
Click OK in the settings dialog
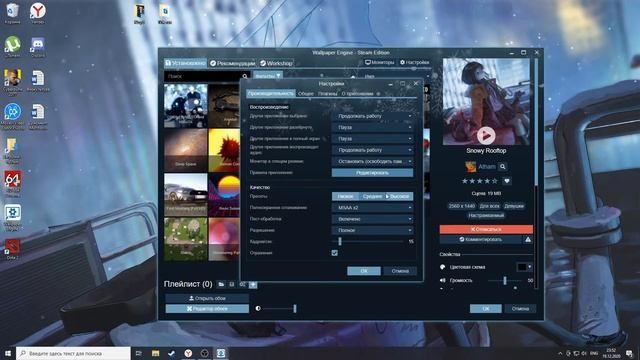coord(364,271)
